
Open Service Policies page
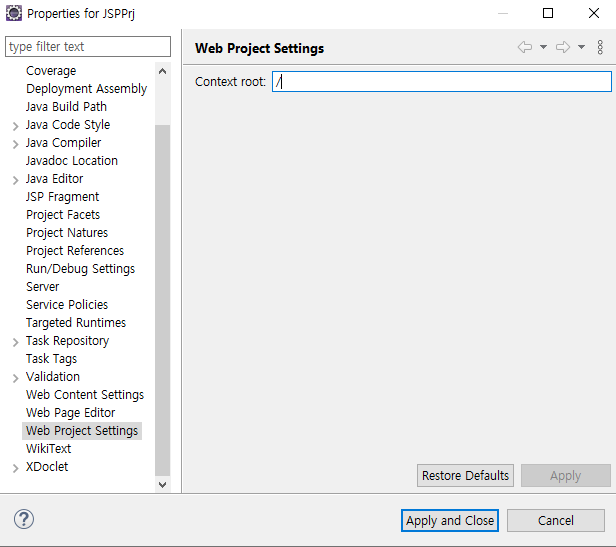tap(67, 305)
